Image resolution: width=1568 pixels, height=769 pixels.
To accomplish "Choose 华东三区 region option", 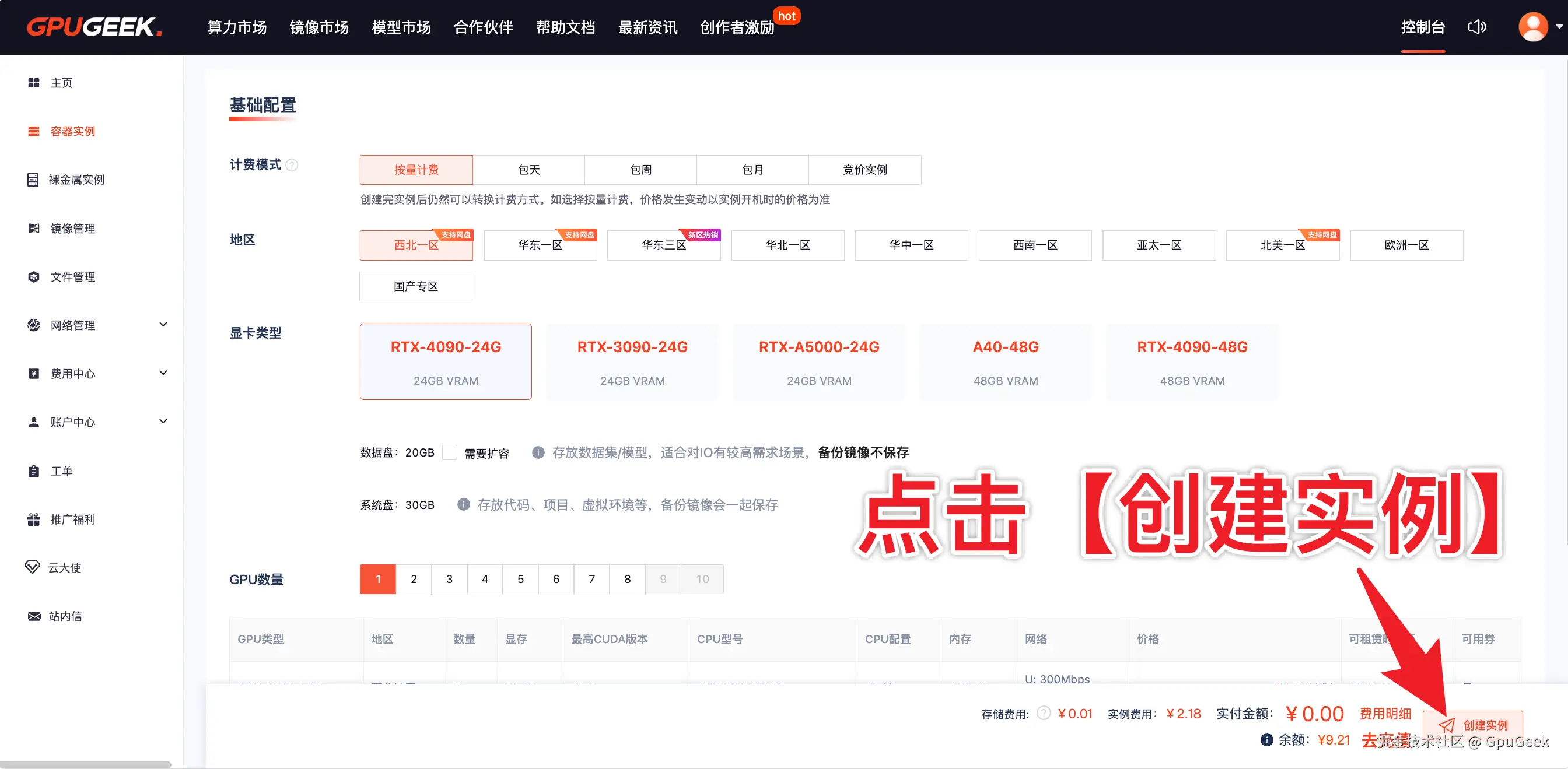I will tap(663, 245).
